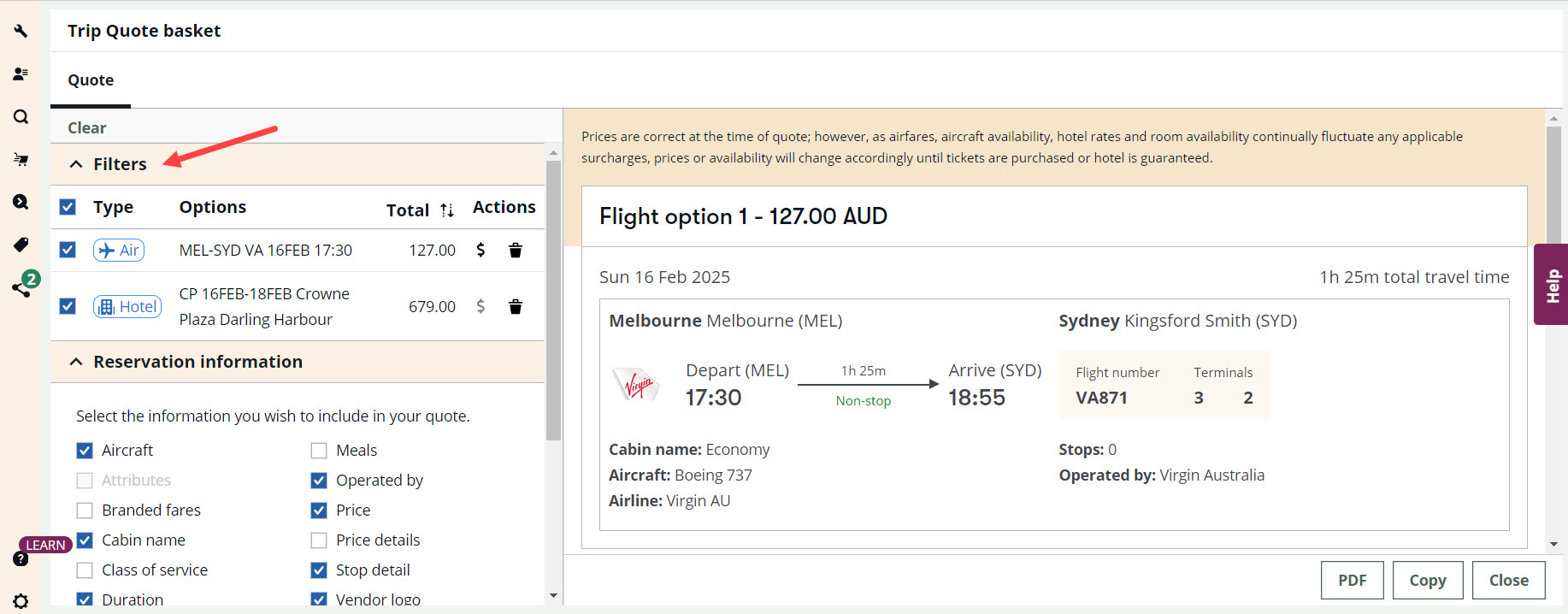The width and height of the screenshot is (1568, 614).
Task: Open the shopping cart sidebar icon
Action: (21, 159)
